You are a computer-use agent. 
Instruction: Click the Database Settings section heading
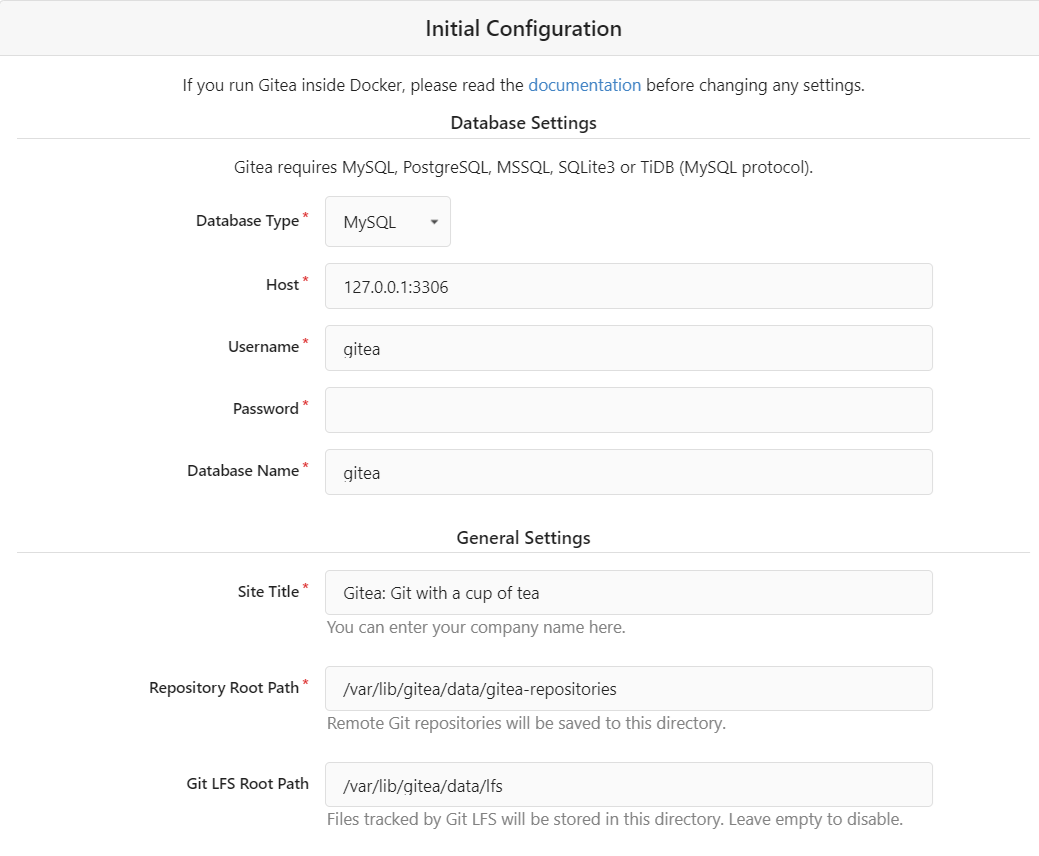(523, 122)
